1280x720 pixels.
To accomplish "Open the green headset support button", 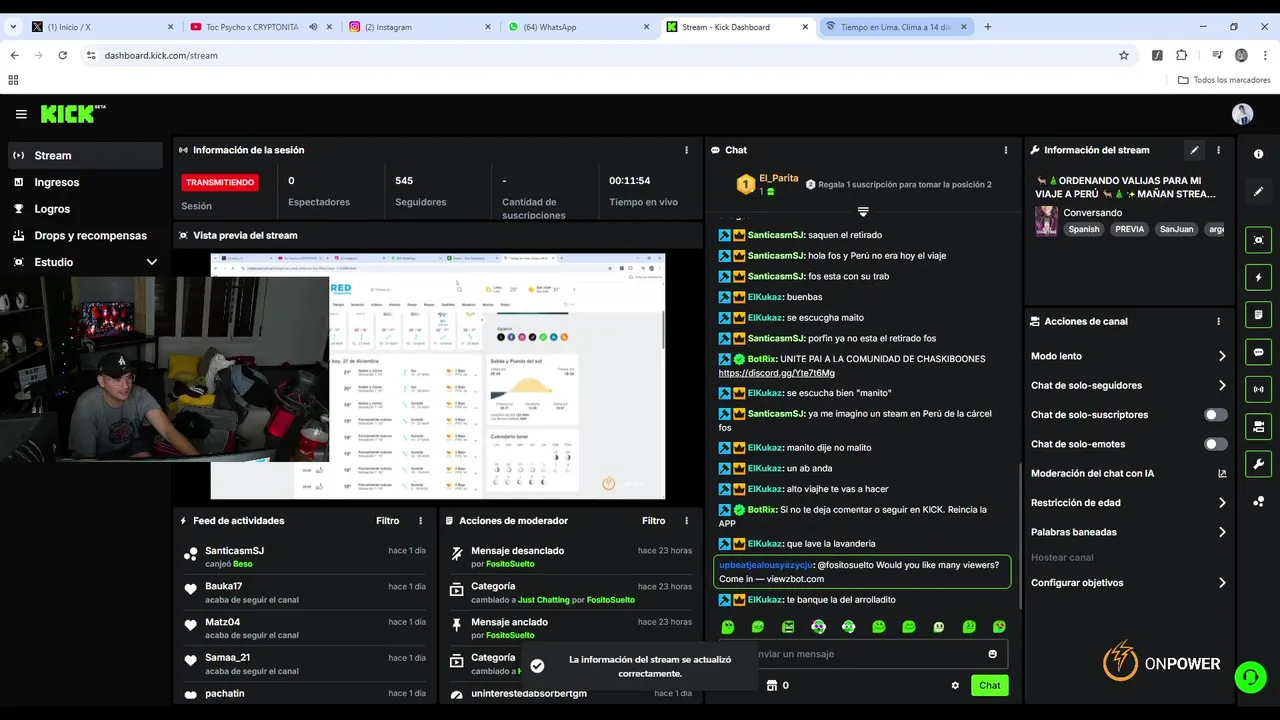I will pos(1250,677).
